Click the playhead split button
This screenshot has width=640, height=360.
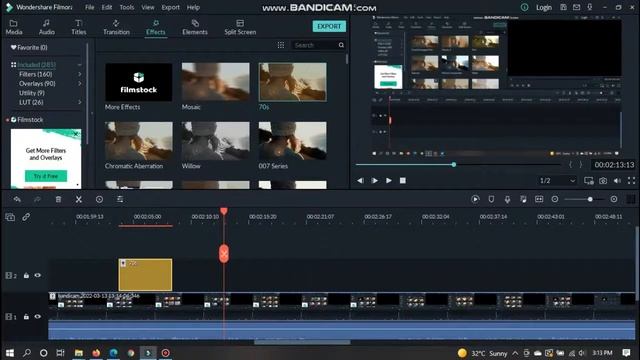point(224,254)
